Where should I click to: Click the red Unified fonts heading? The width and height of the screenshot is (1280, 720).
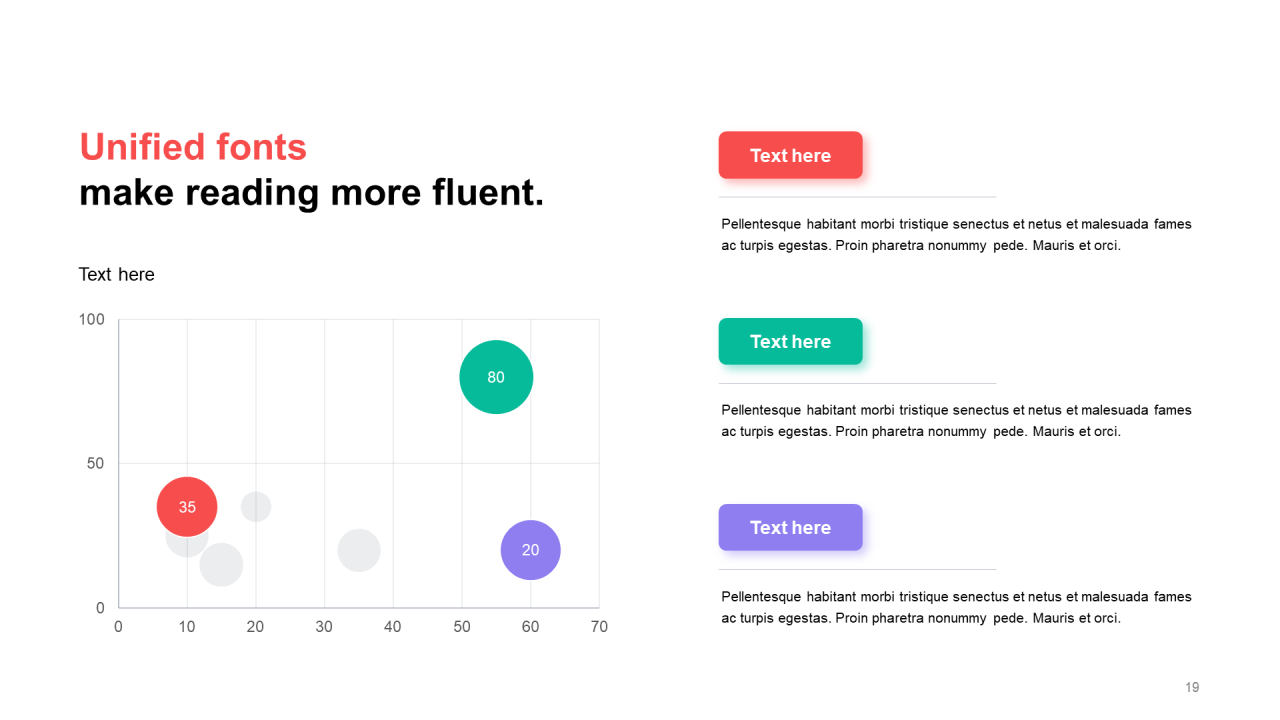(x=193, y=147)
